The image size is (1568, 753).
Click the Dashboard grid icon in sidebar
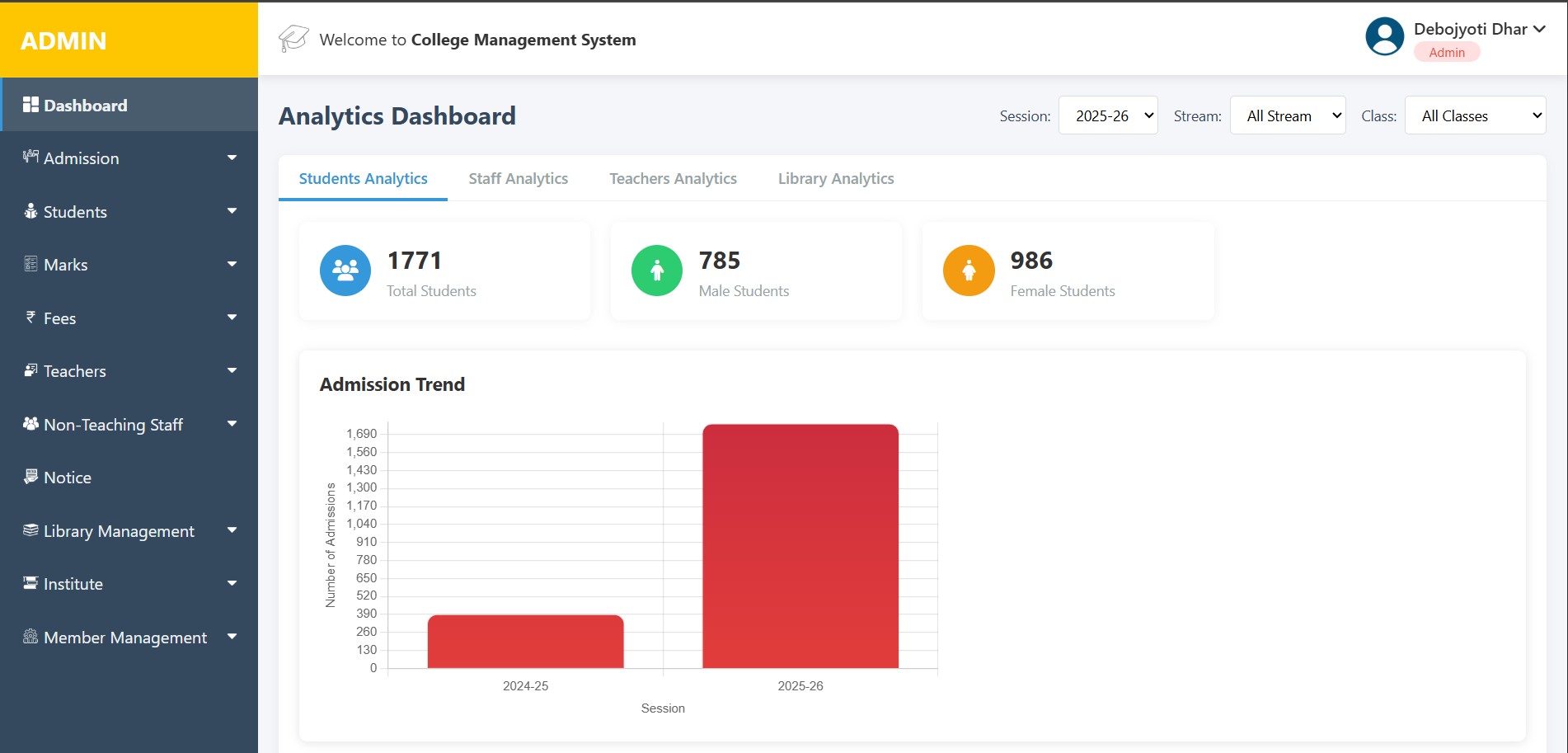pos(31,105)
